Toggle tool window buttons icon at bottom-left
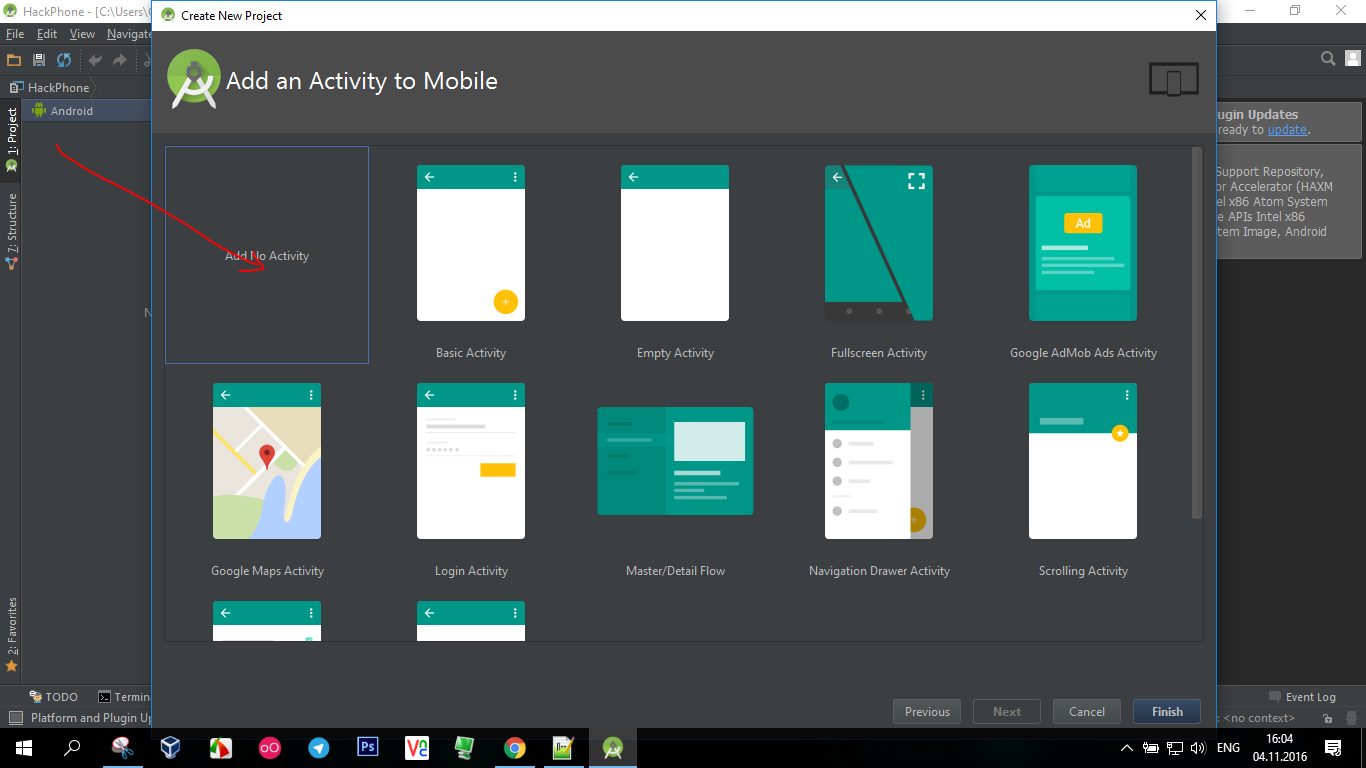This screenshot has width=1366, height=768. (x=15, y=718)
